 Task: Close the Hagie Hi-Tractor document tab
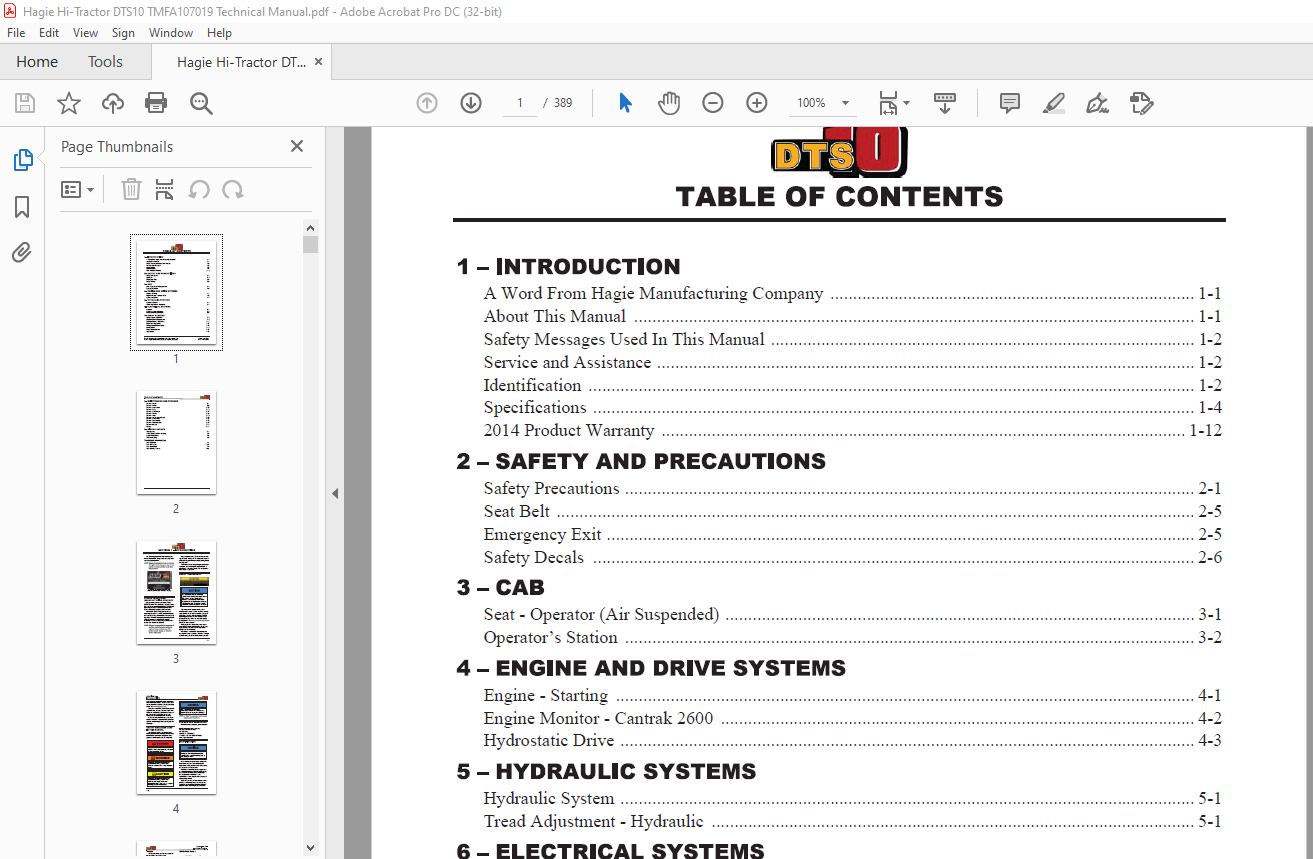318,62
